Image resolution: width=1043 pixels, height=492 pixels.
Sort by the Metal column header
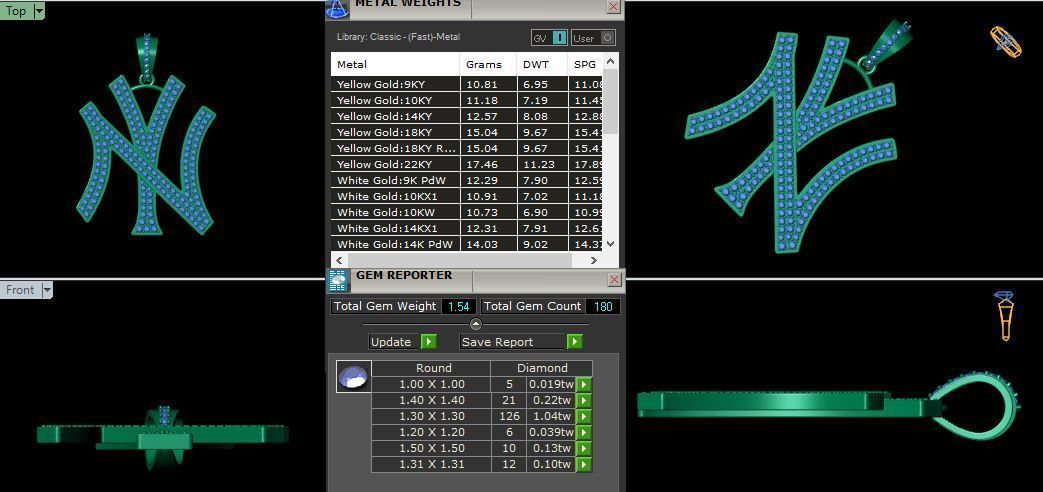396,64
